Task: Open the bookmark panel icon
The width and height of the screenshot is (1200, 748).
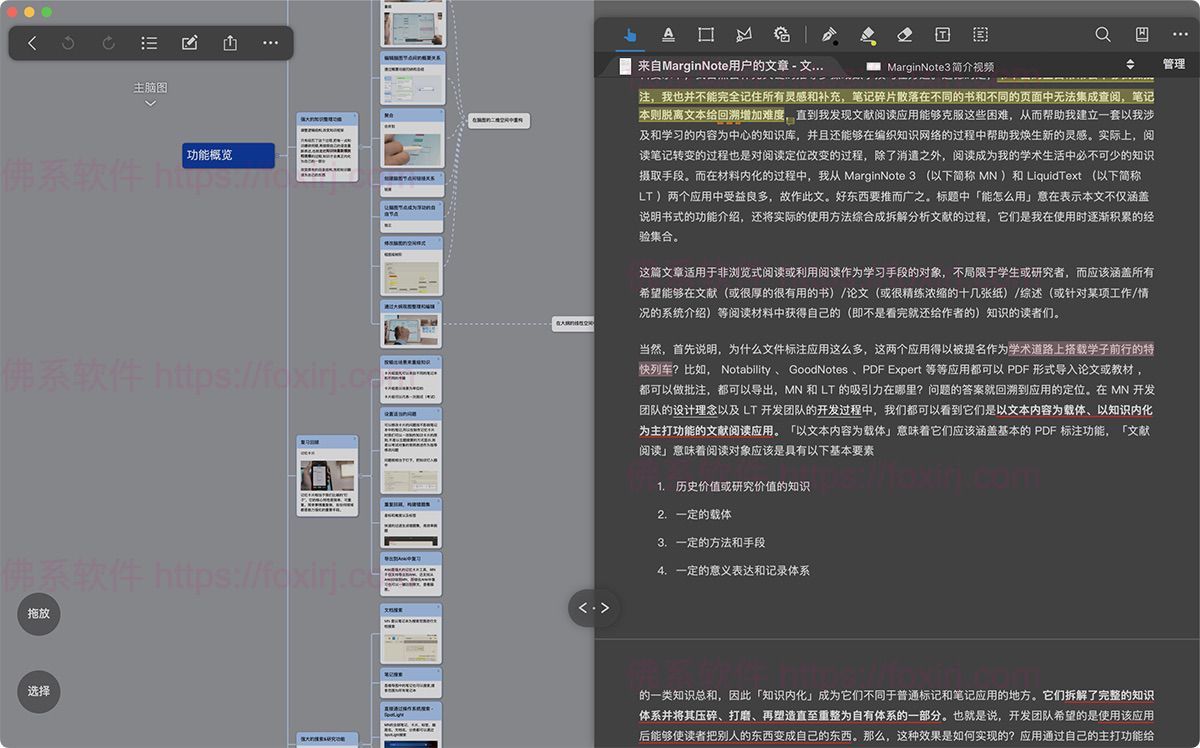Action: click(x=1144, y=35)
